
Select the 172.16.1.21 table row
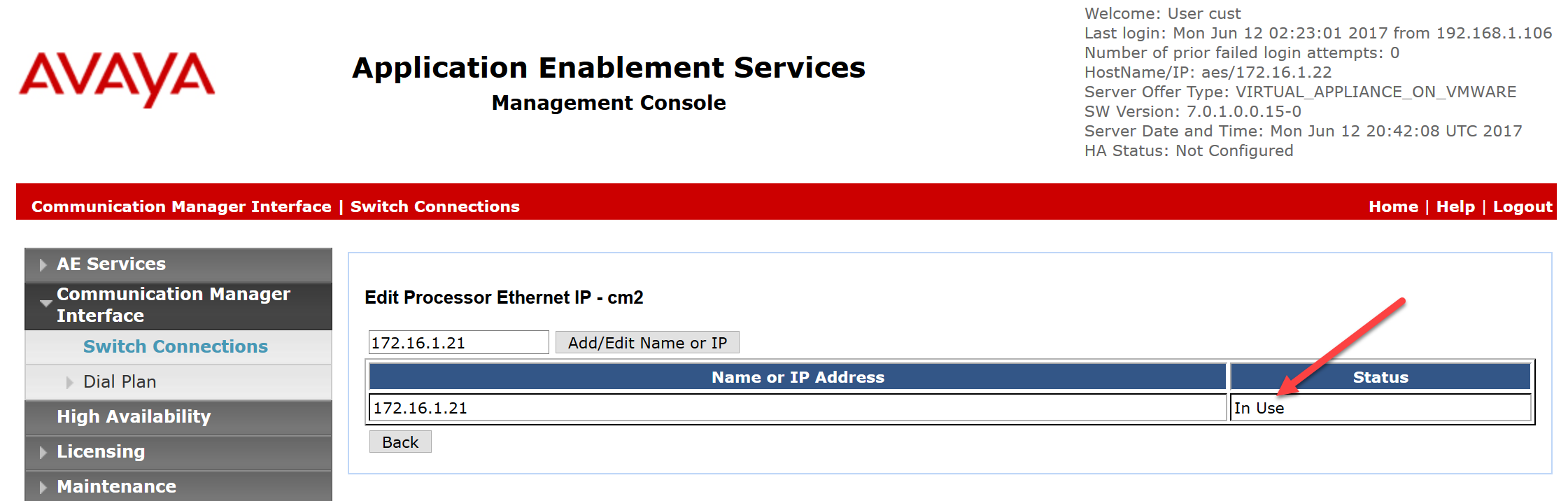click(x=797, y=408)
